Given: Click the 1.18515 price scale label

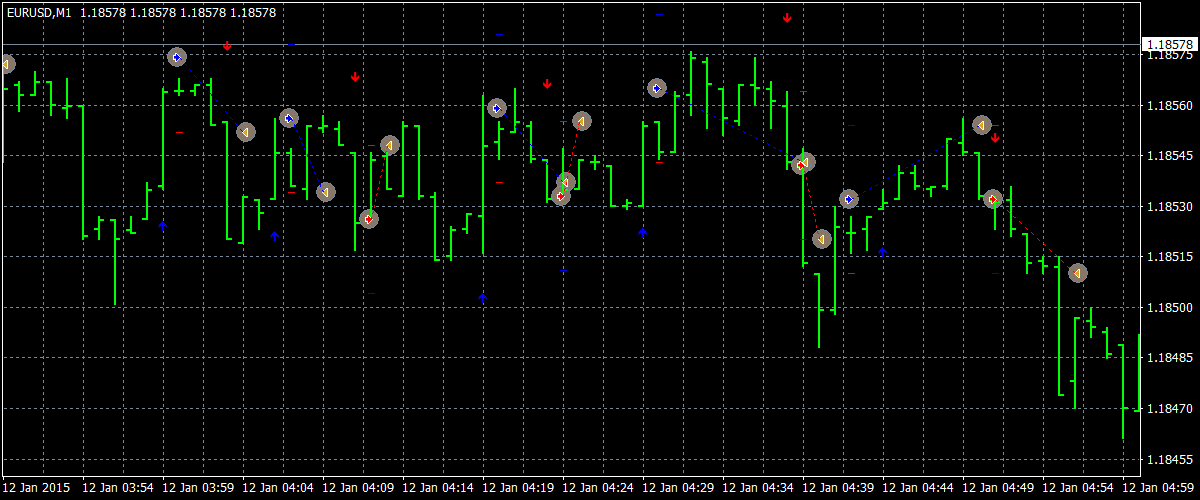Looking at the screenshot, I should click(x=1168, y=257).
